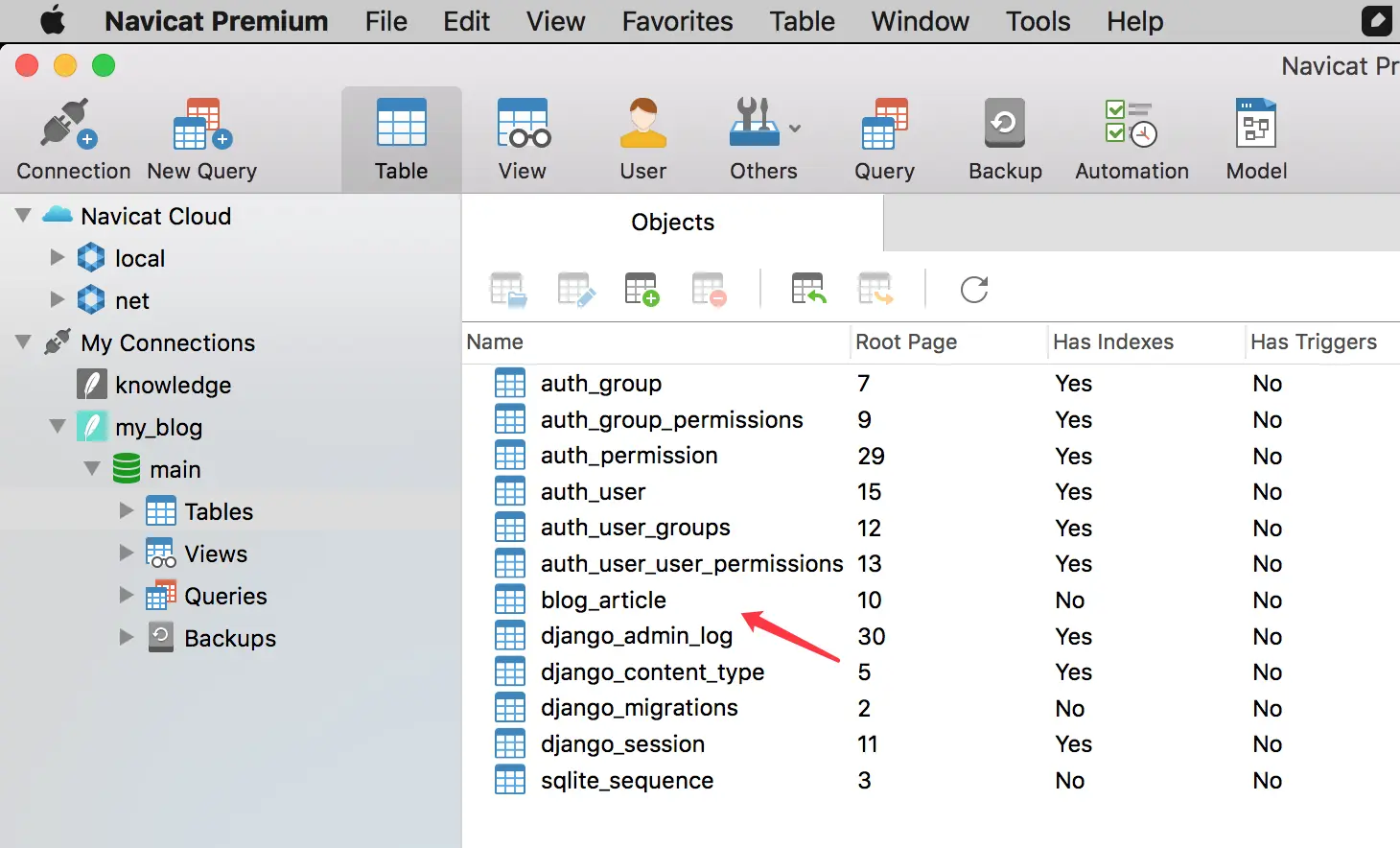1400x848 pixels.
Task: Click the Design Table pencil icon
Action: pos(576,289)
